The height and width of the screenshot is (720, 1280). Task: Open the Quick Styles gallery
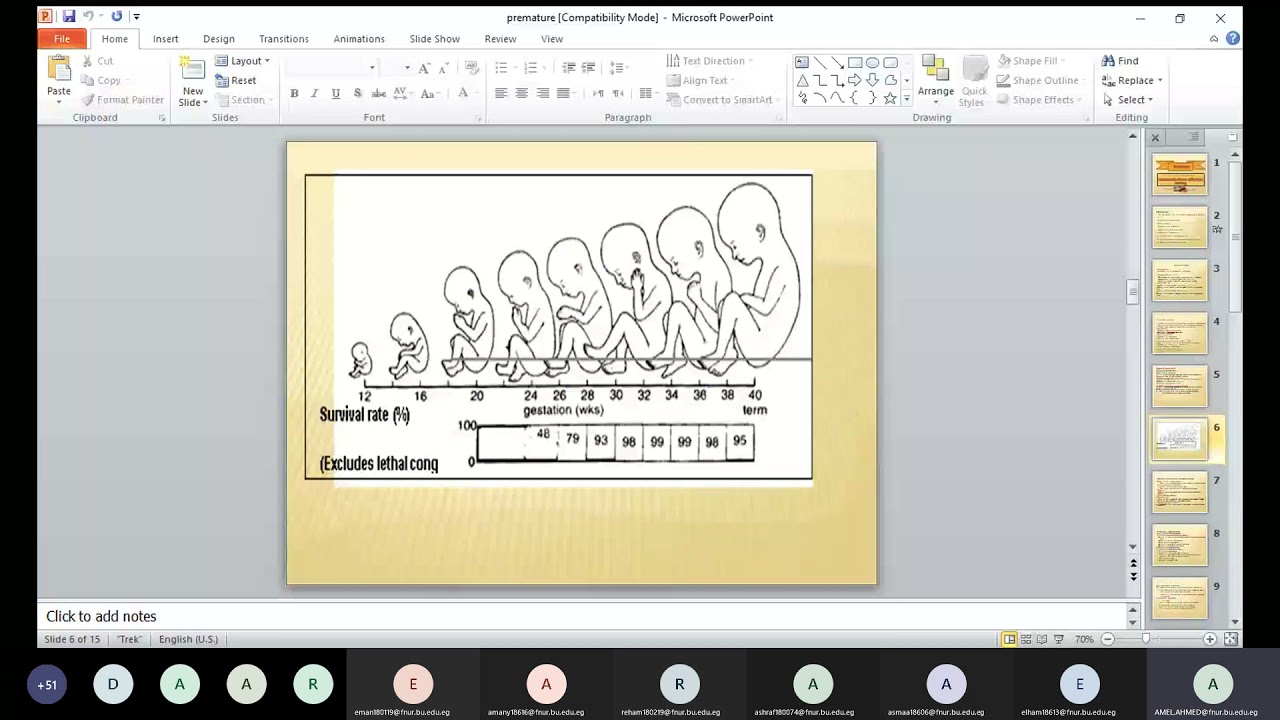coord(972,81)
